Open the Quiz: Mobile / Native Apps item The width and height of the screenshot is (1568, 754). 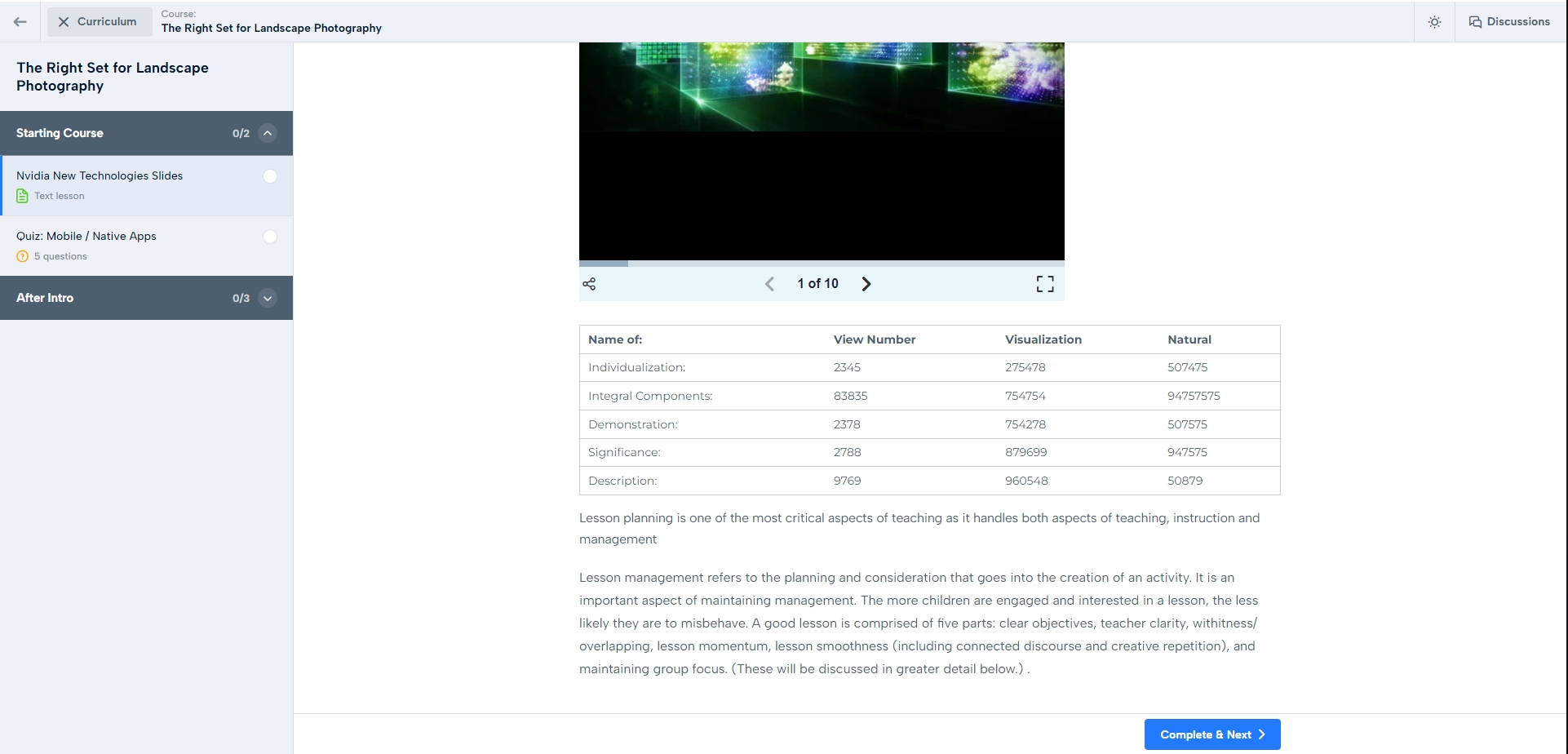[x=86, y=236]
